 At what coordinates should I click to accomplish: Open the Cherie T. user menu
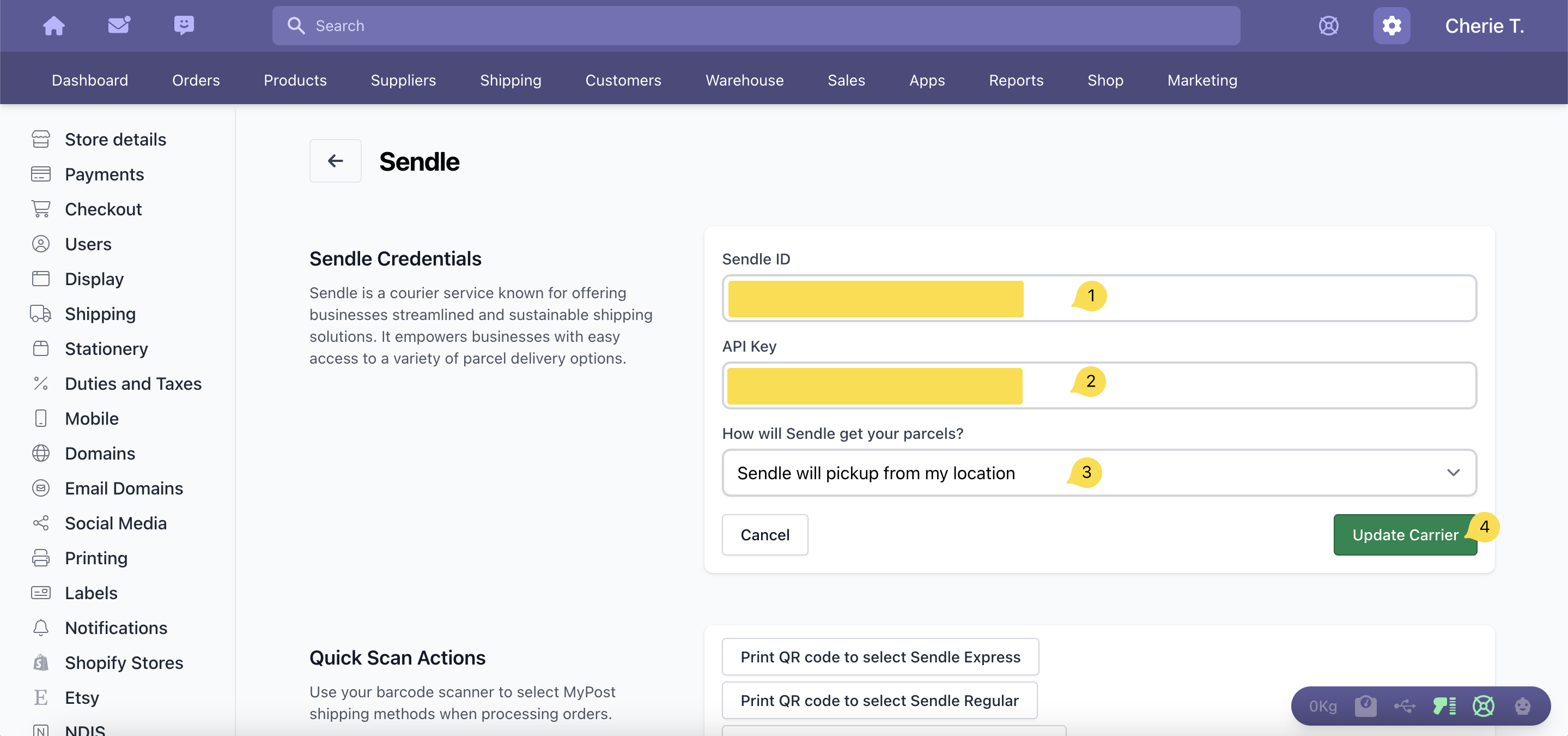(x=1484, y=26)
